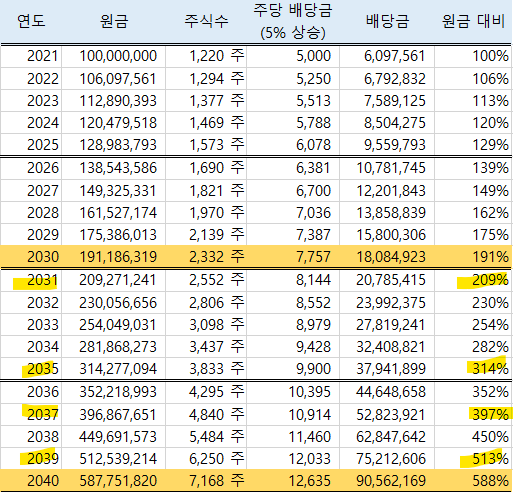Click principal cell 161,527,174
Screen dimensions: 515x492
click(118, 213)
